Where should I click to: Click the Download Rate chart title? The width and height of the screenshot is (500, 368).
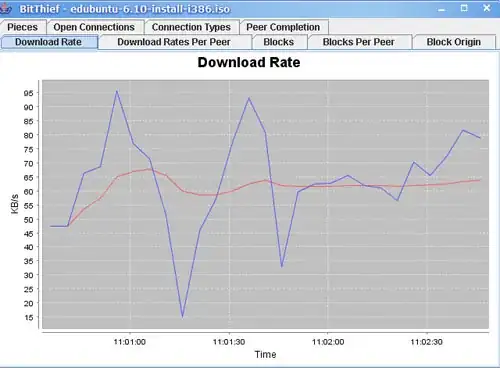tap(249, 62)
